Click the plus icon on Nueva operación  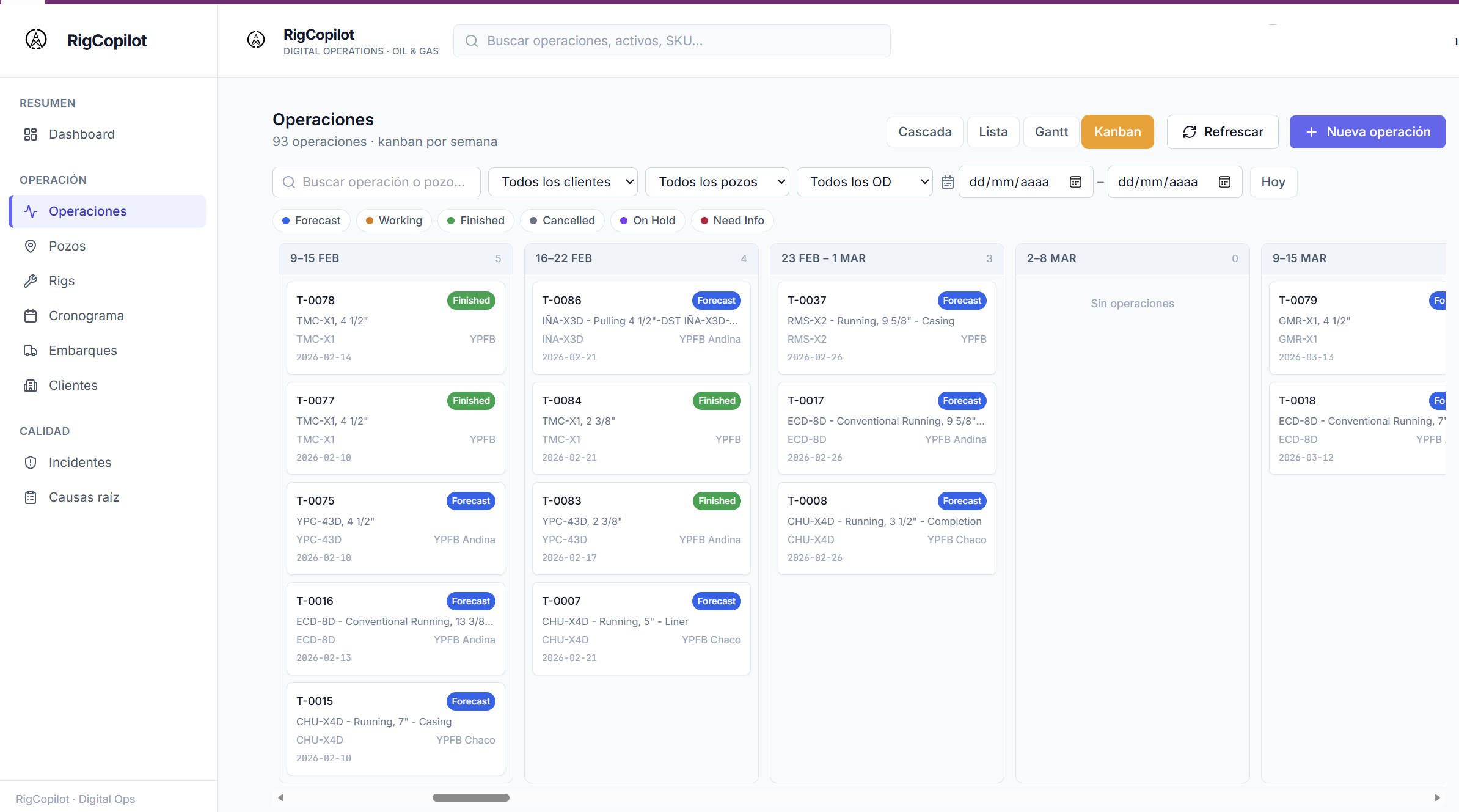tap(1312, 132)
